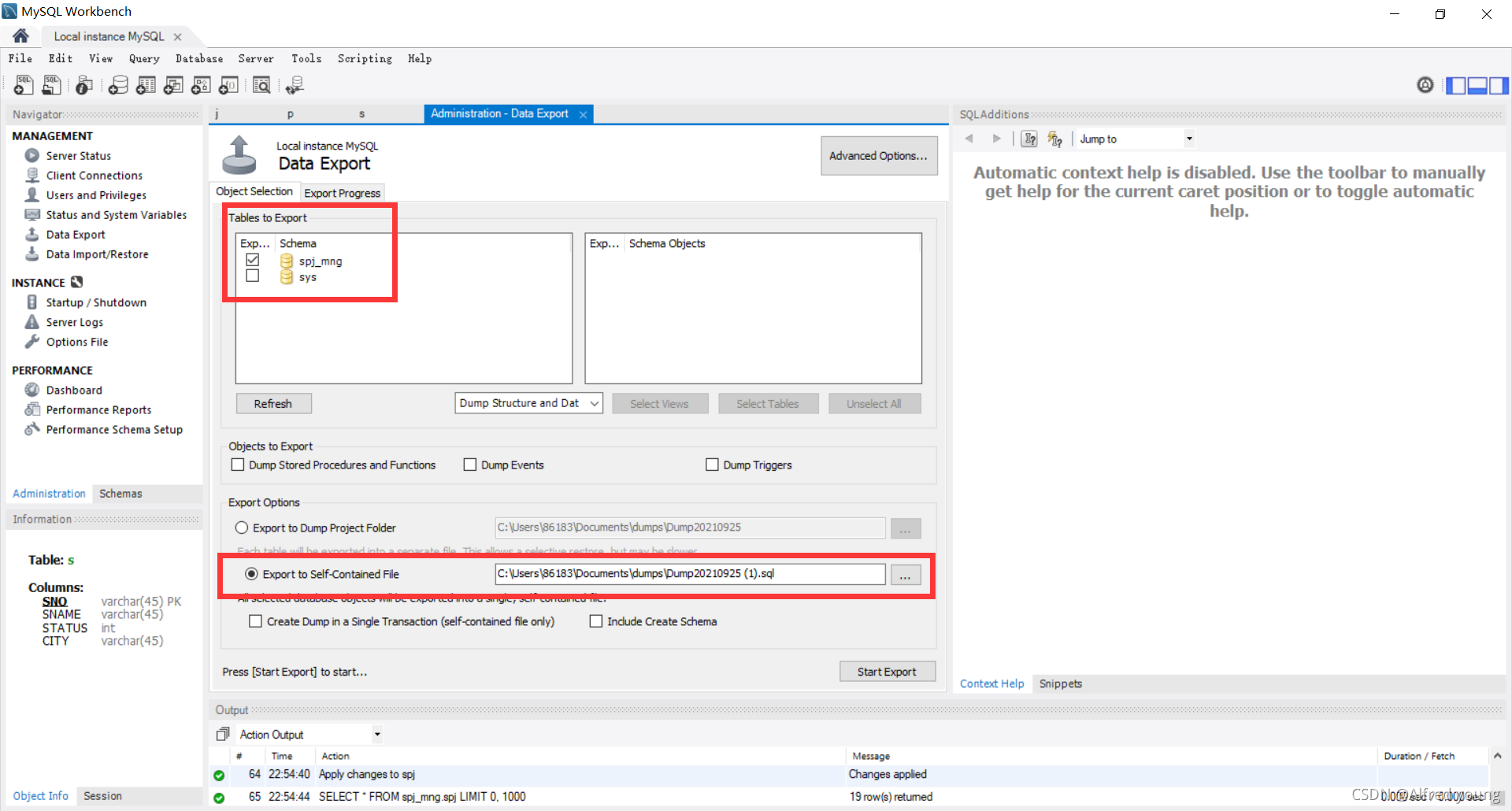Open the Query menu
Image resolution: width=1512 pixels, height=811 pixels.
(144, 58)
